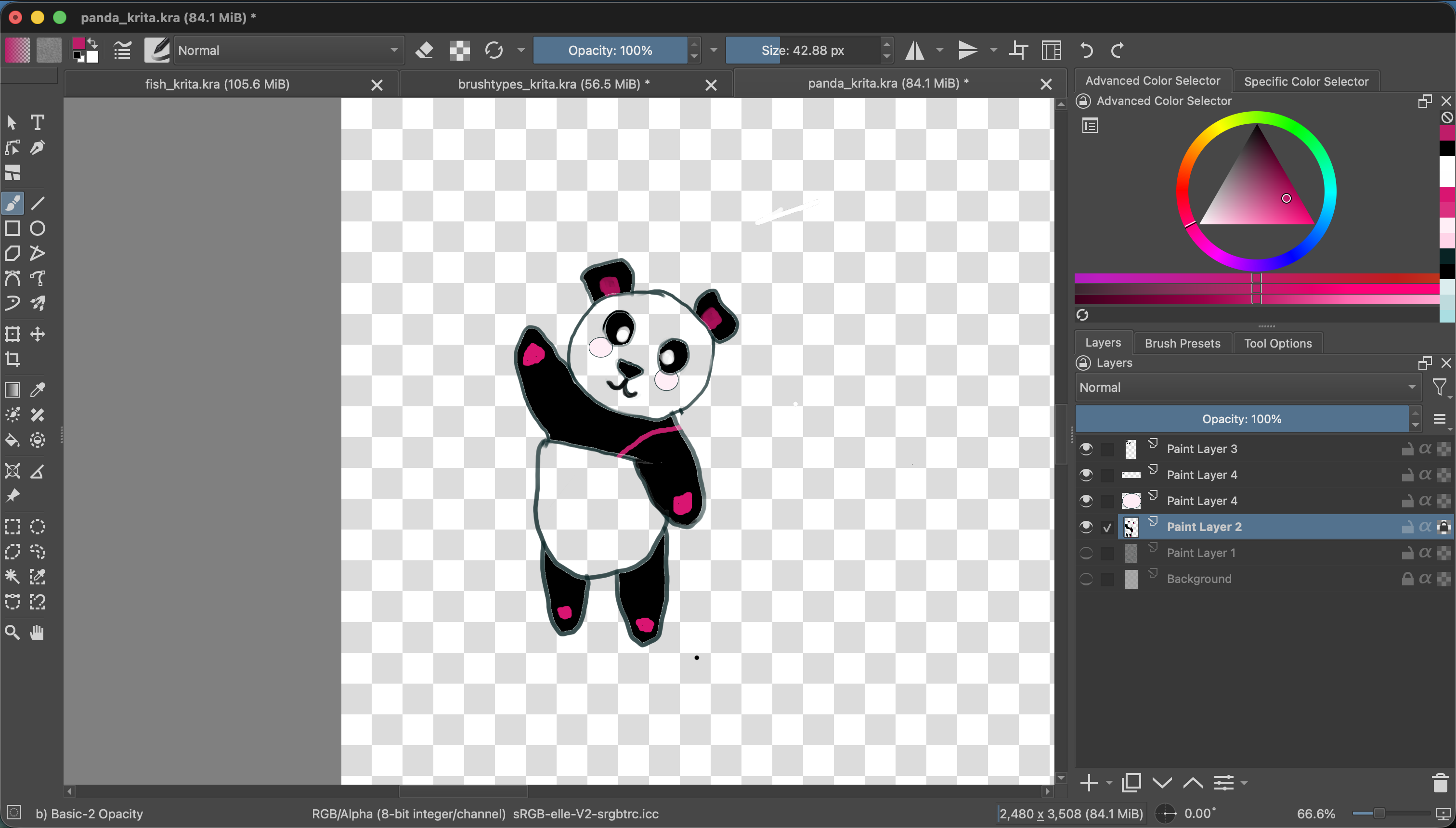
Task: Select the Calligraphy tool
Action: [x=38, y=147]
